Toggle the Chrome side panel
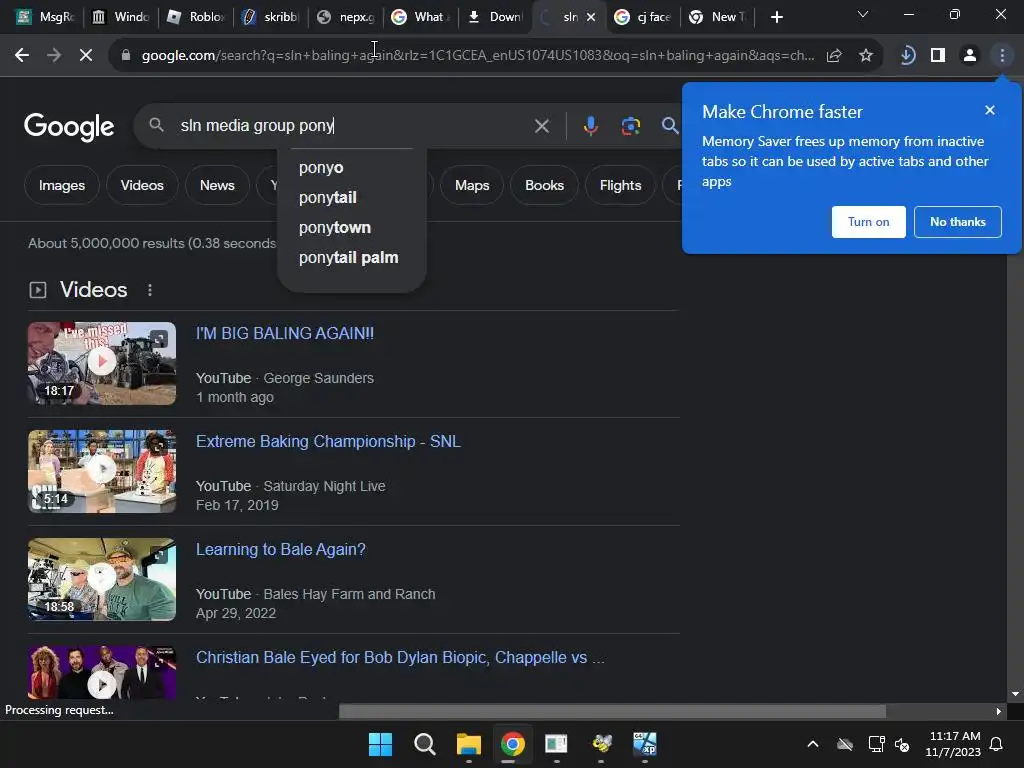The height and width of the screenshot is (768, 1024). tap(938, 56)
